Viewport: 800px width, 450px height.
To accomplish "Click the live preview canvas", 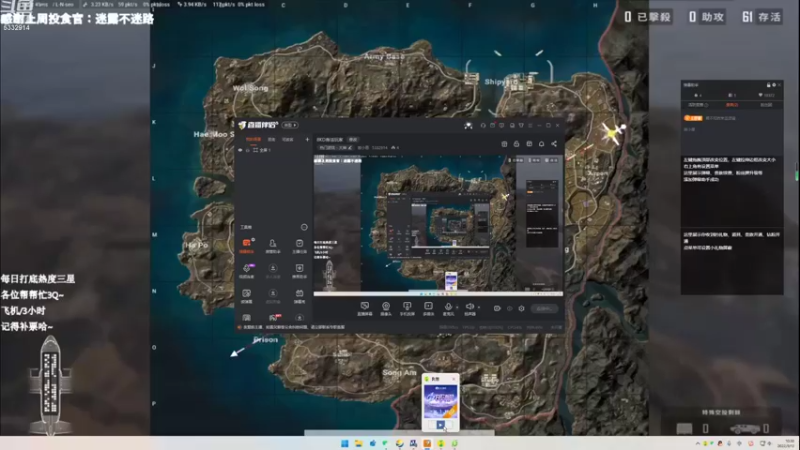I will 438,224.
